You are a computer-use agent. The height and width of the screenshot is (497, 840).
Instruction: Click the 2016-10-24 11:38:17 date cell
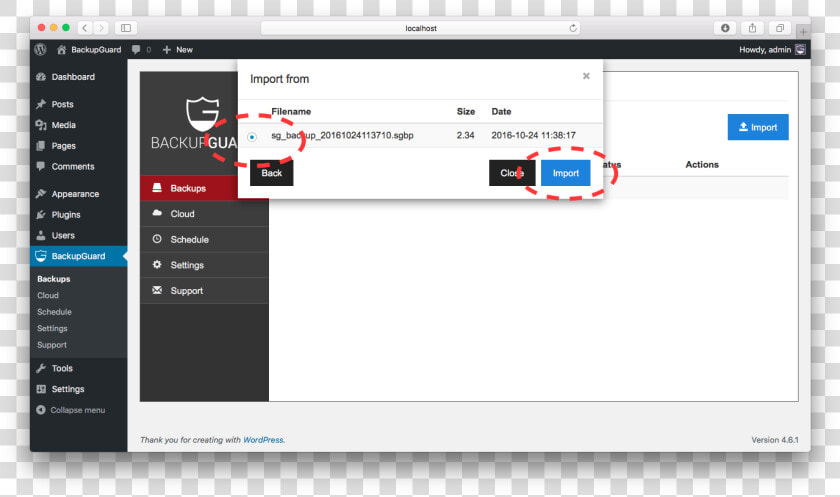pyautogui.click(x=534, y=135)
